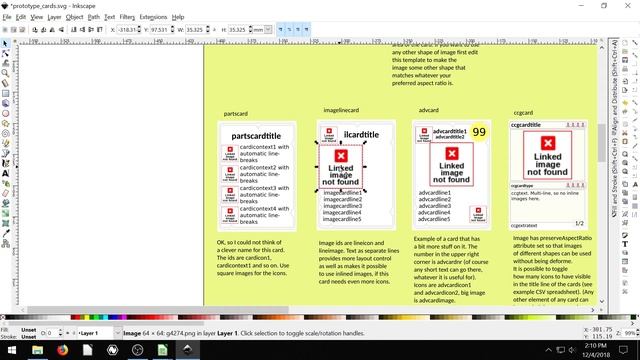Toggle Layer 1 visibility eye

tap(68, 333)
